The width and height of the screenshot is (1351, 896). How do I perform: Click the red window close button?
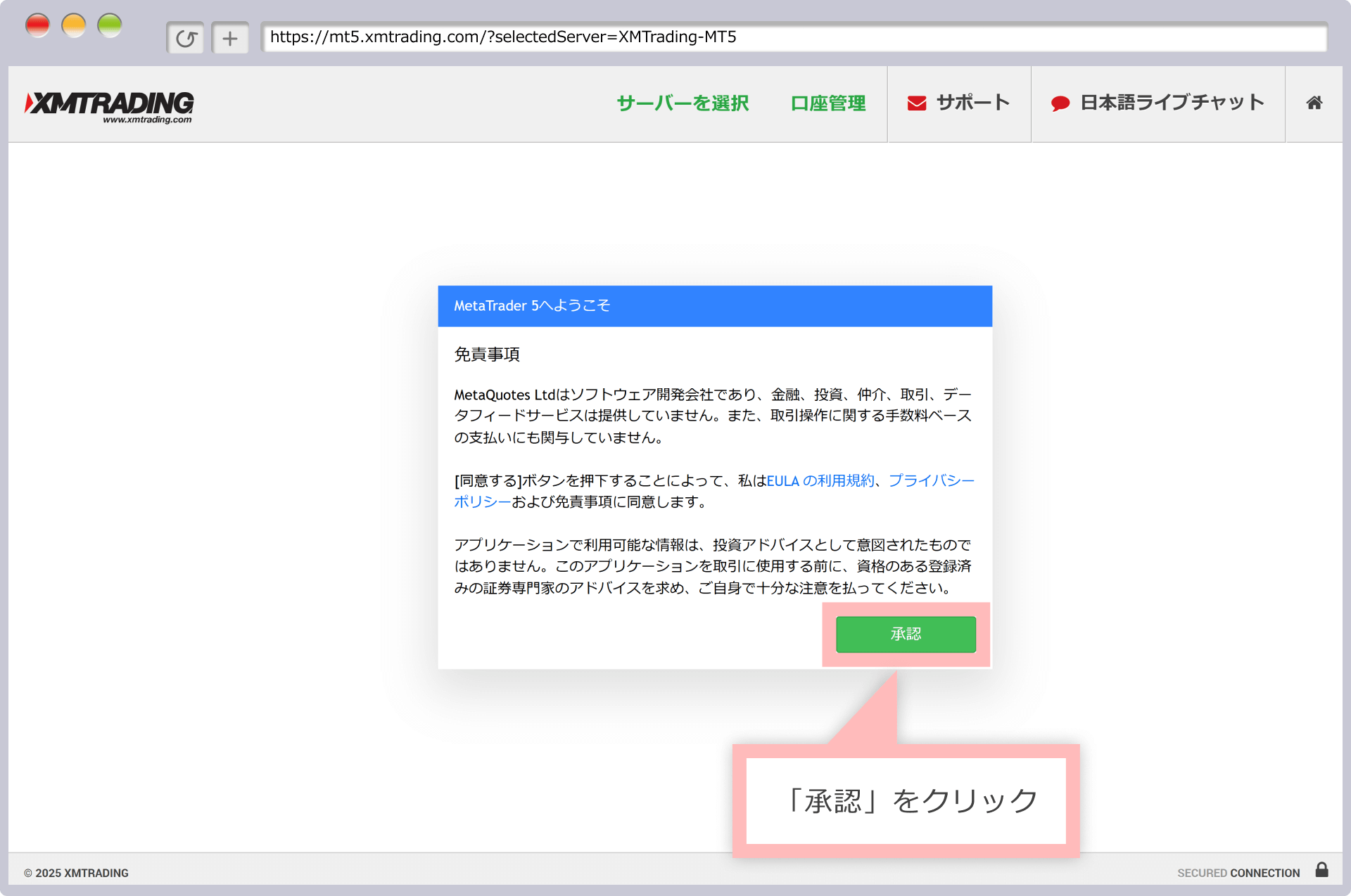(37, 25)
